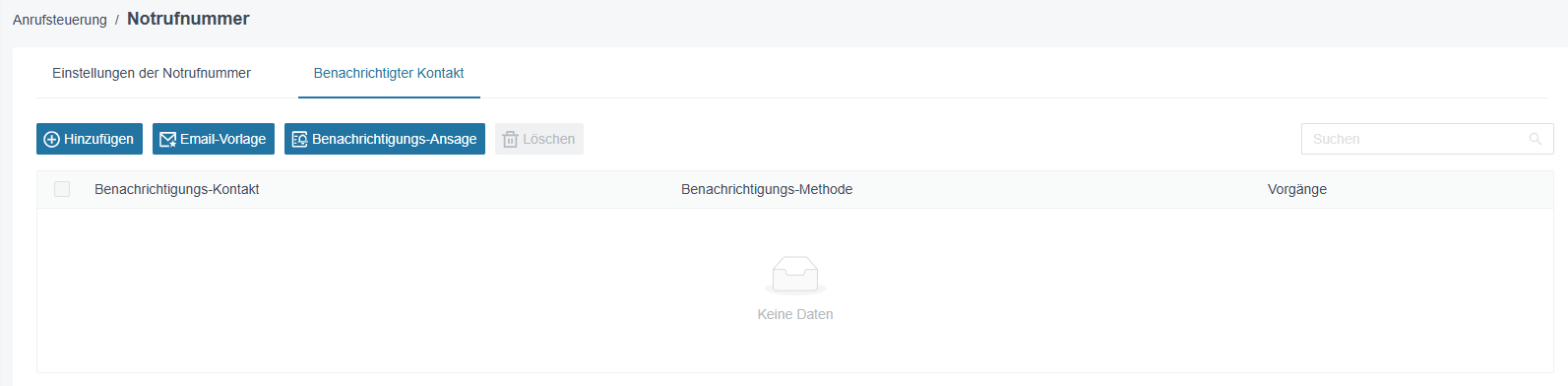Add a contact via Hinzufügen text
Image resolution: width=1568 pixels, height=386 pixels.
(98, 139)
